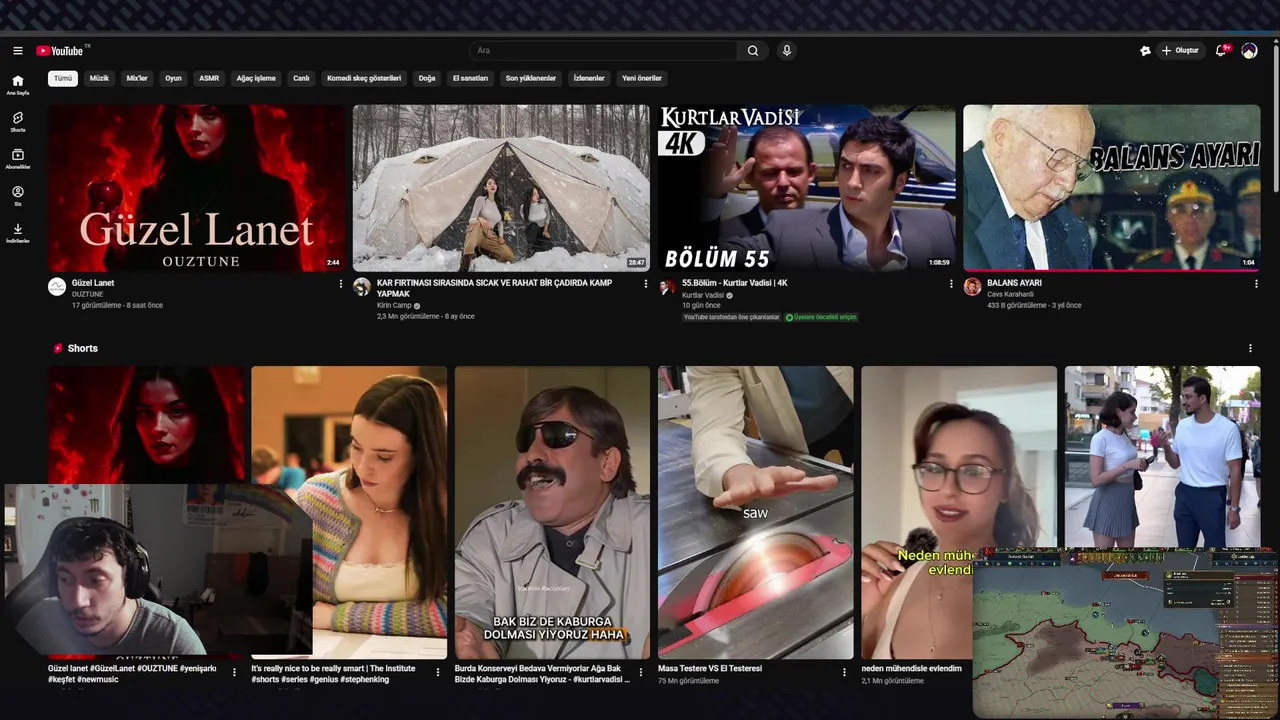Select the Doğa filter chip
Viewport: 1280px width, 720px height.
[x=427, y=78]
